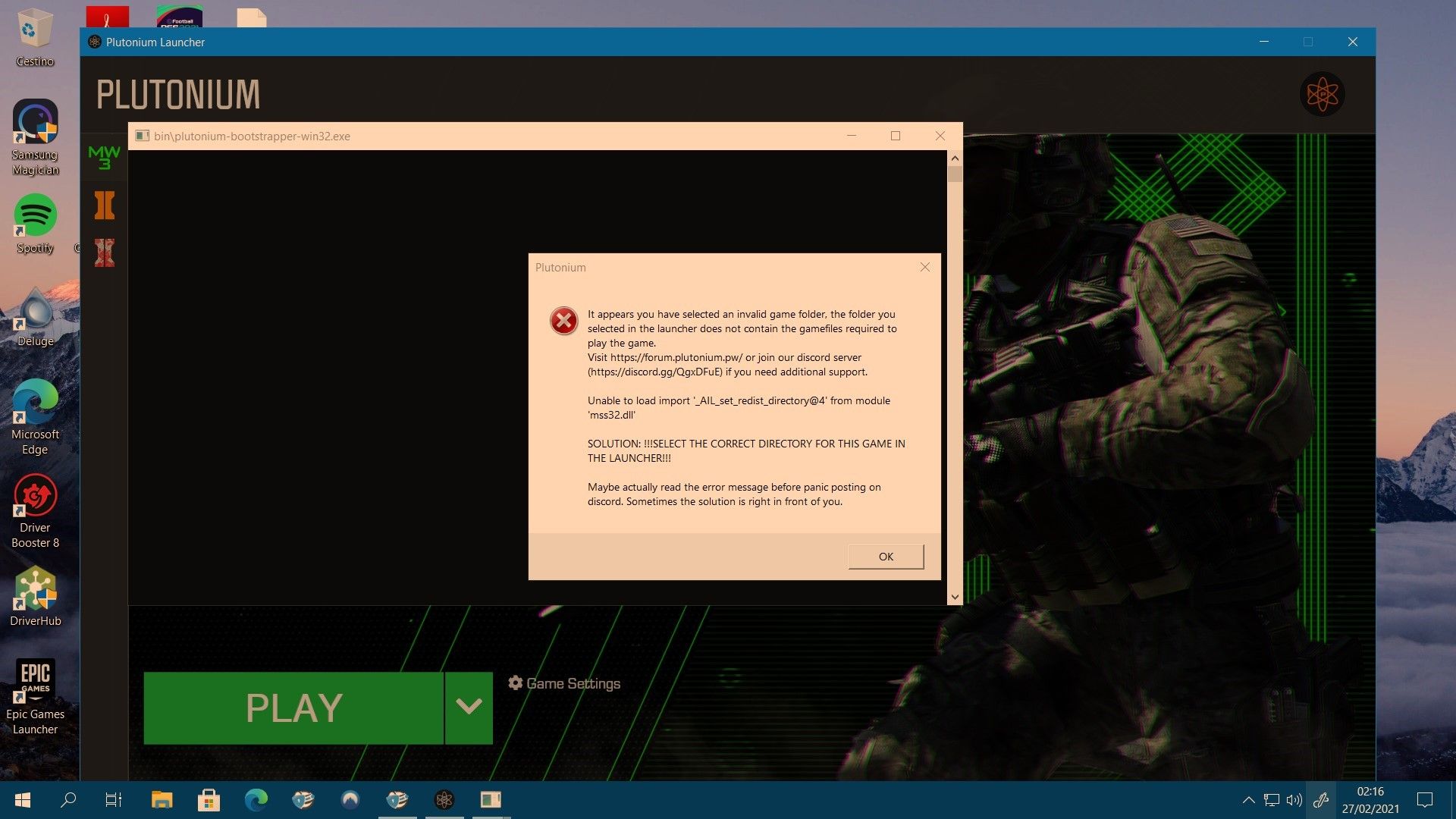The height and width of the screenshot is (819, 1456).
Task: Show hidden system tray icons chevron
Action: tap(1248, 799)
